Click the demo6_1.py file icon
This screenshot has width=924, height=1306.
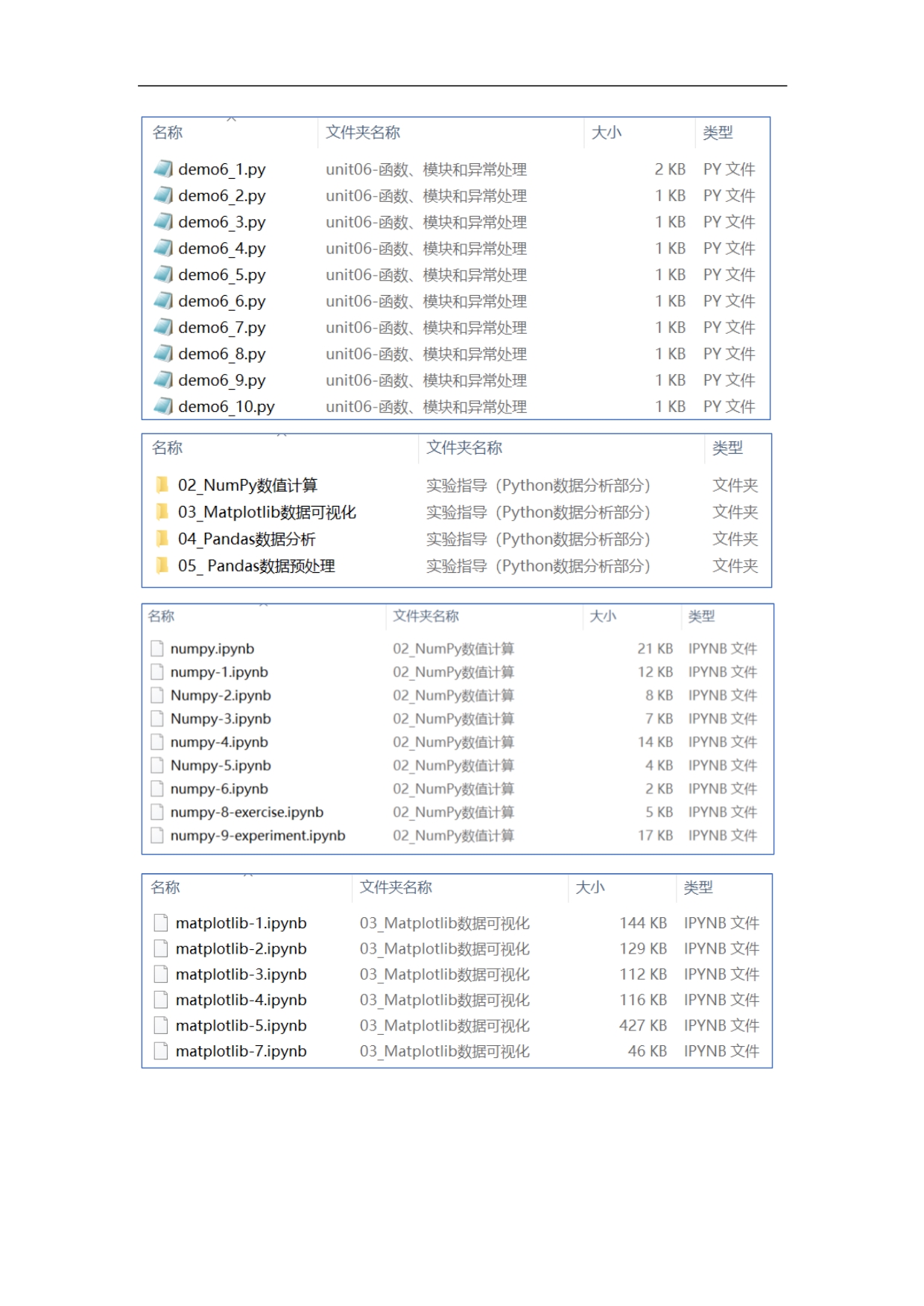[x=163, y=169]
